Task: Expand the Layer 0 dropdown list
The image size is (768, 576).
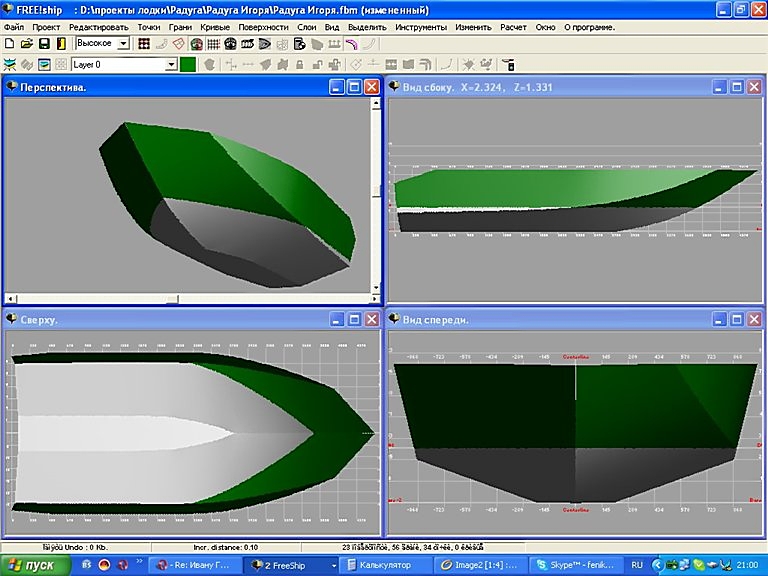Action: tap(171, 64)
